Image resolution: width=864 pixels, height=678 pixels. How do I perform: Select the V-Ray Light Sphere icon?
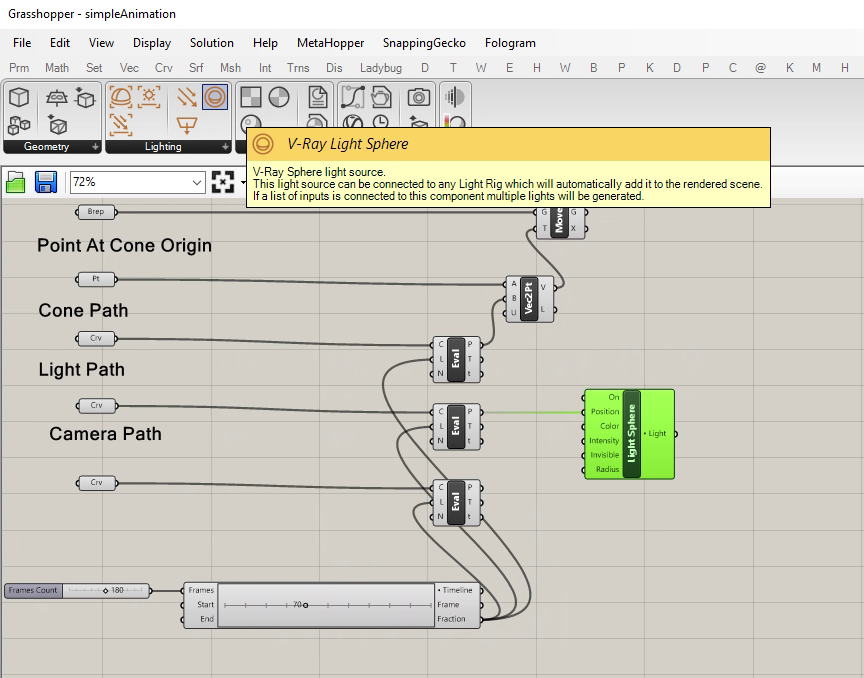[x=215, y=98]
